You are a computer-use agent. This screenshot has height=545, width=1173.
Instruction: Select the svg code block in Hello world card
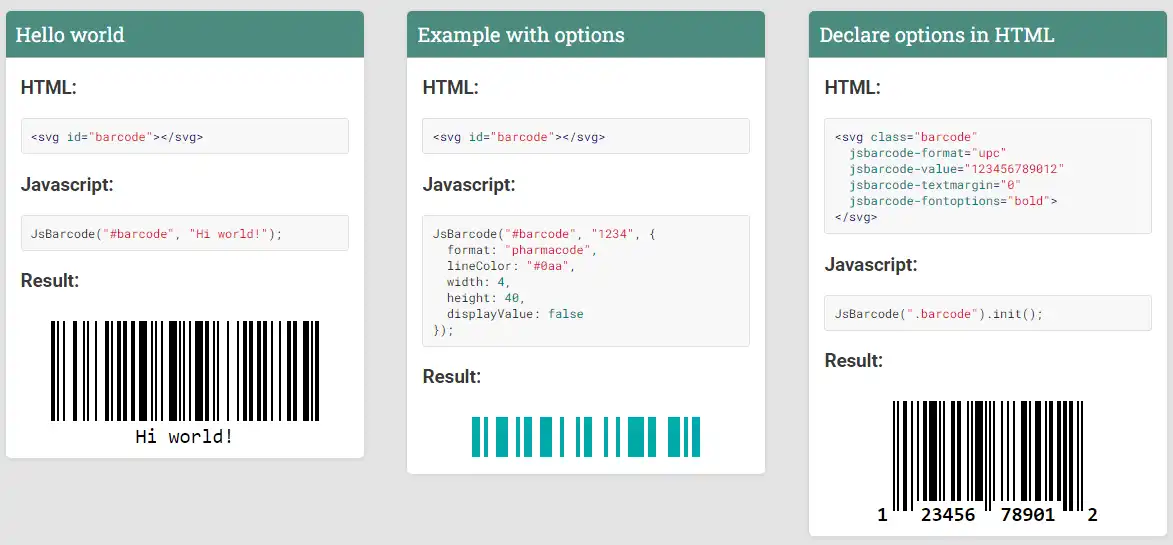coord(185,137)
